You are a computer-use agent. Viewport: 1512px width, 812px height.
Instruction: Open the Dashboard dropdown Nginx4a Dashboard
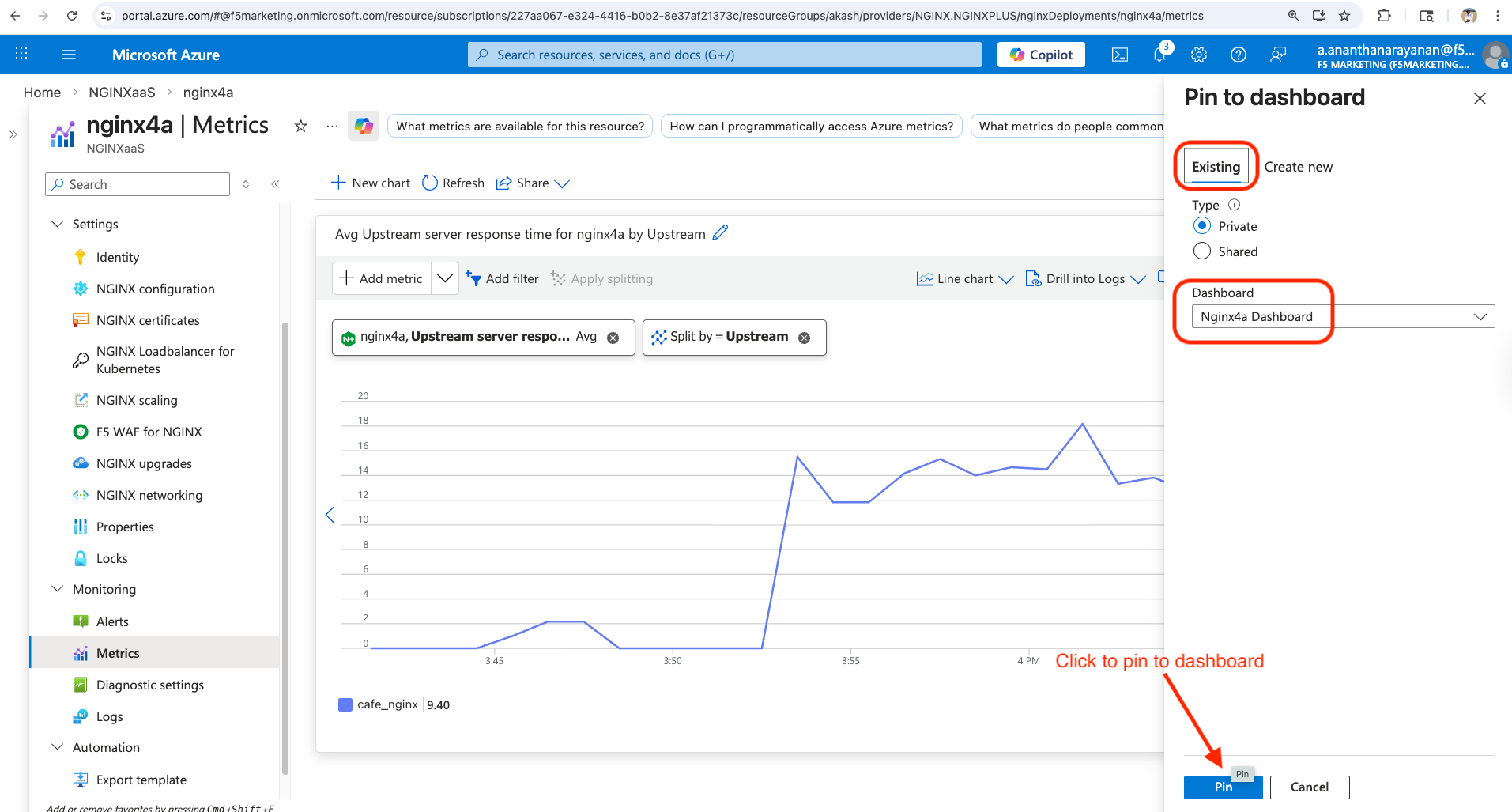point(1343,316)
